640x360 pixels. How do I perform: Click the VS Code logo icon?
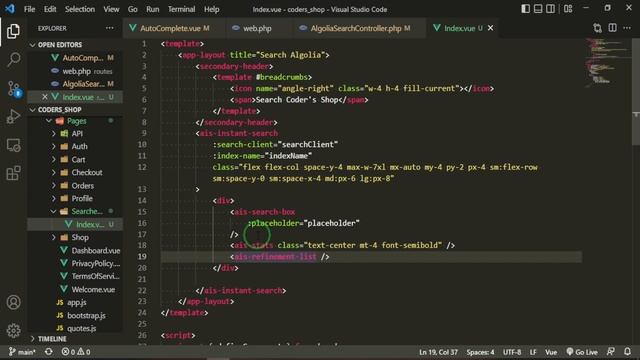point(10,9)
